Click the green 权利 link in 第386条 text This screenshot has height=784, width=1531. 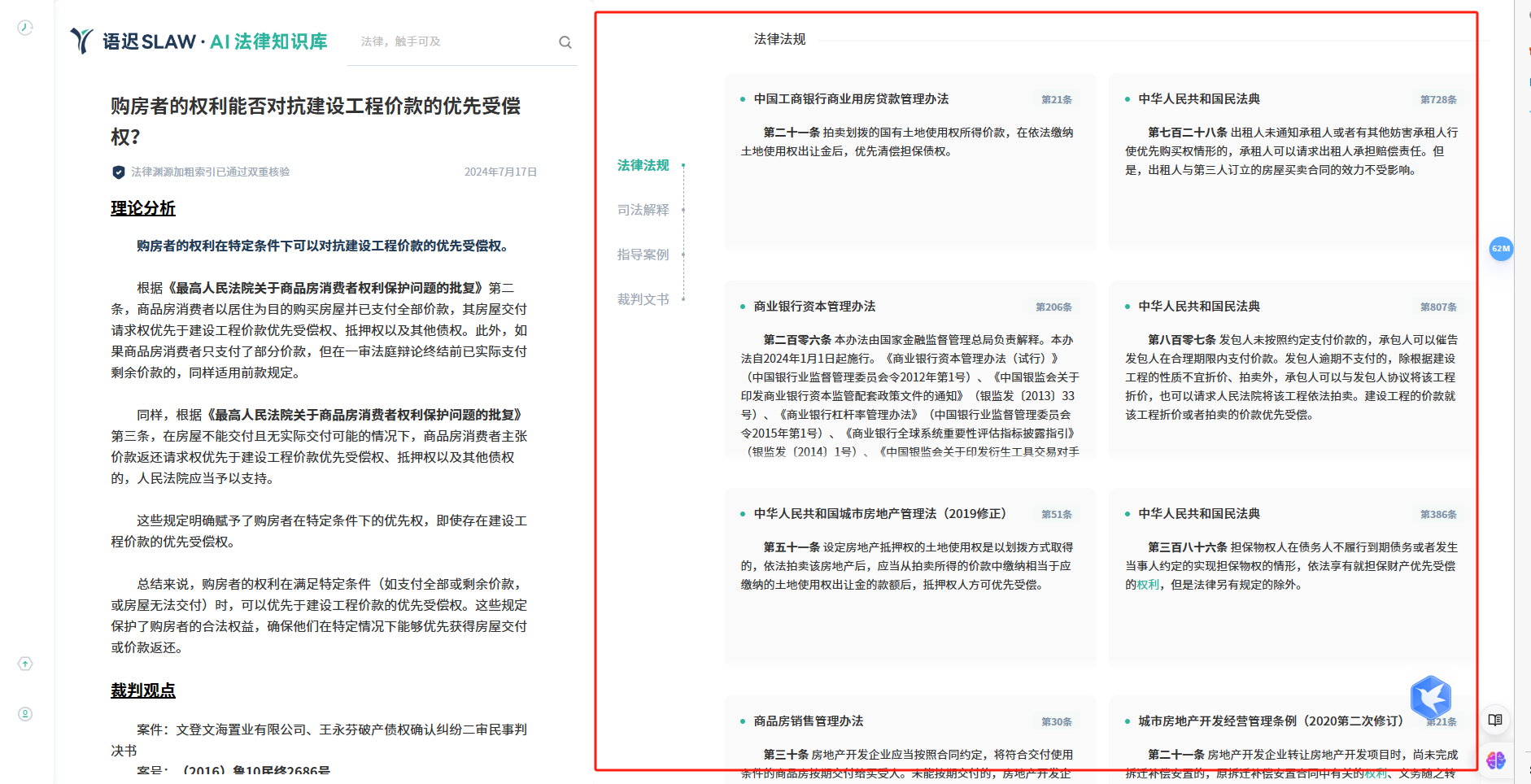pyautogui.click(x=1148, y=585)
